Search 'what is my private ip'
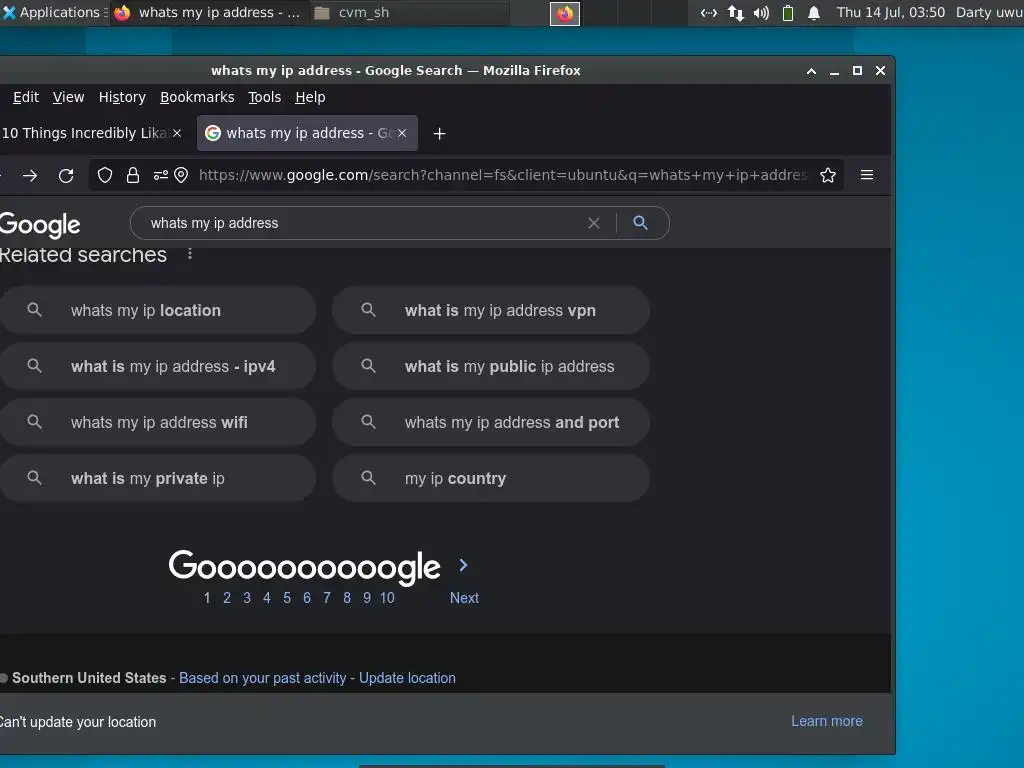Image resolution: width=1024 pixels, height=768 pixels. click(158, 479)
